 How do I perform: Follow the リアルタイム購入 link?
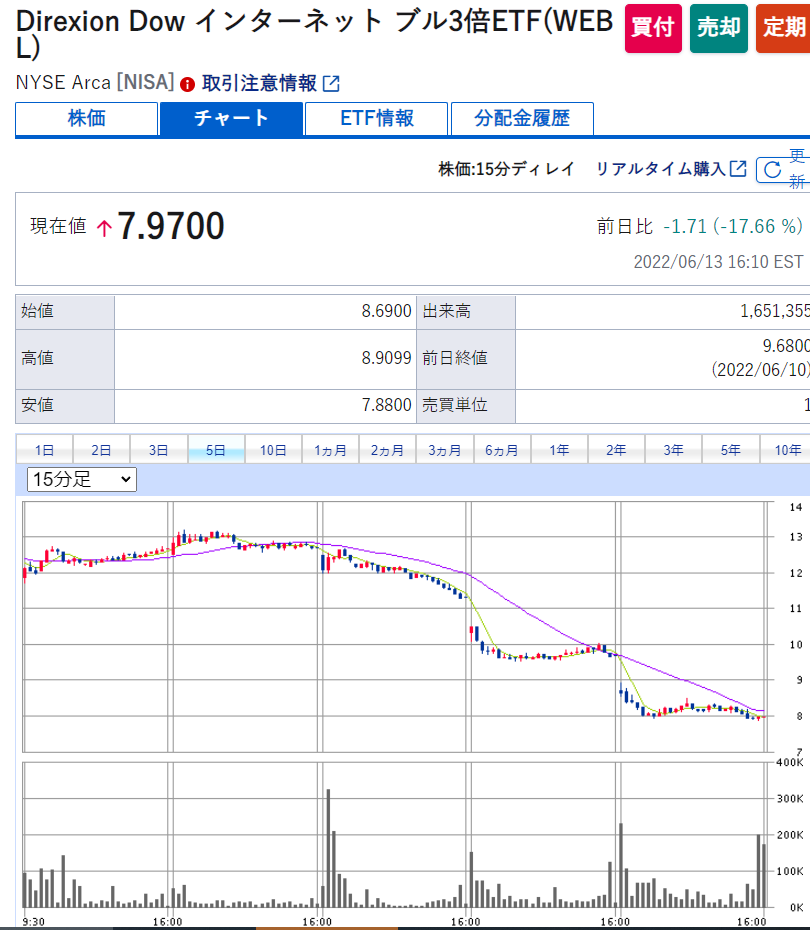coord(660,169)
